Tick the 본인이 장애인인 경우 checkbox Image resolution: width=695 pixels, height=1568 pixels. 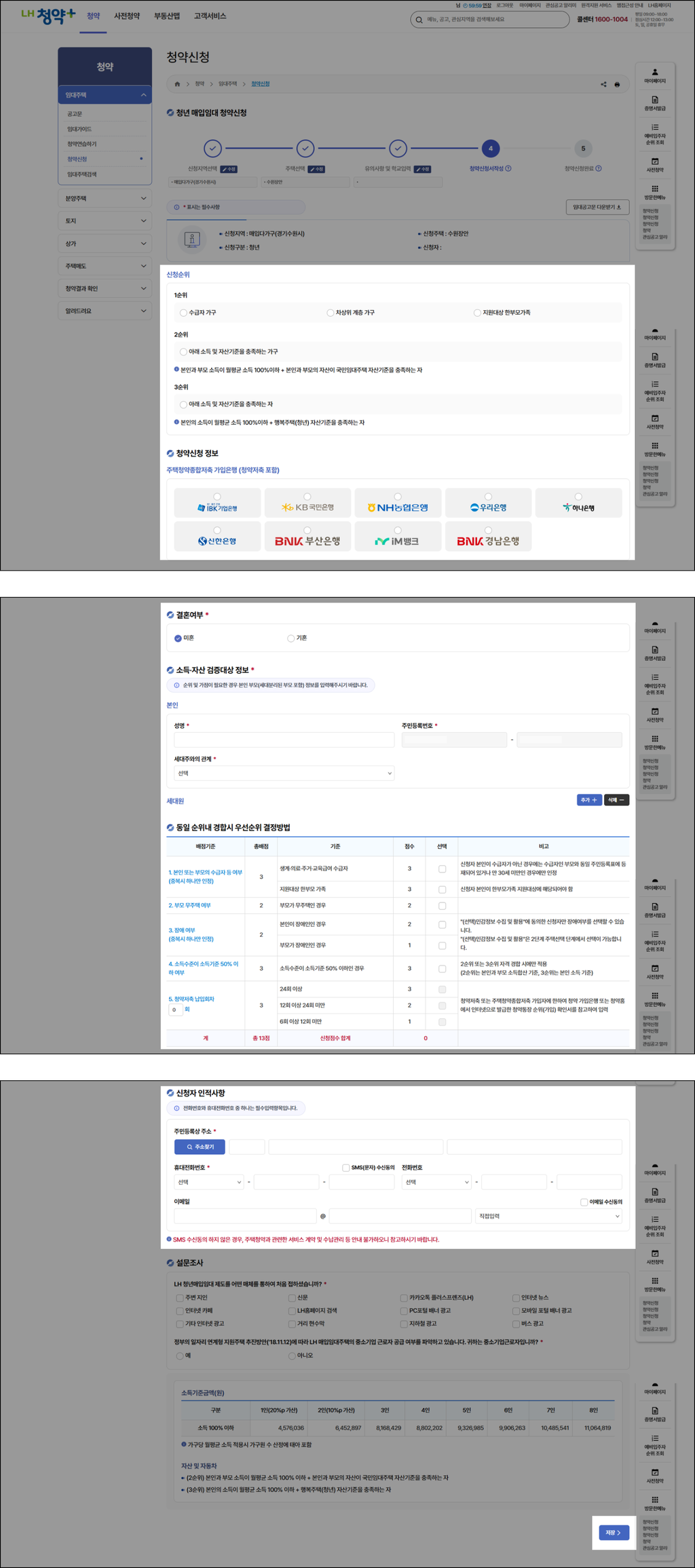(x=442, y=925)
